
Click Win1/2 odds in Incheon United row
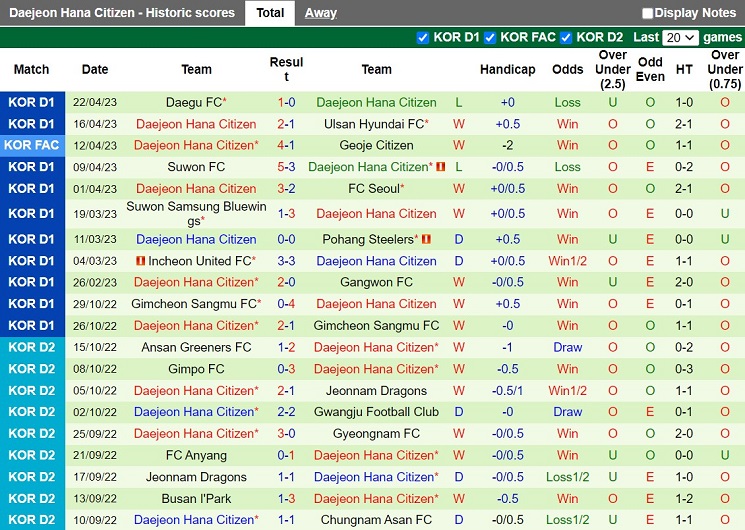point(567,261)
